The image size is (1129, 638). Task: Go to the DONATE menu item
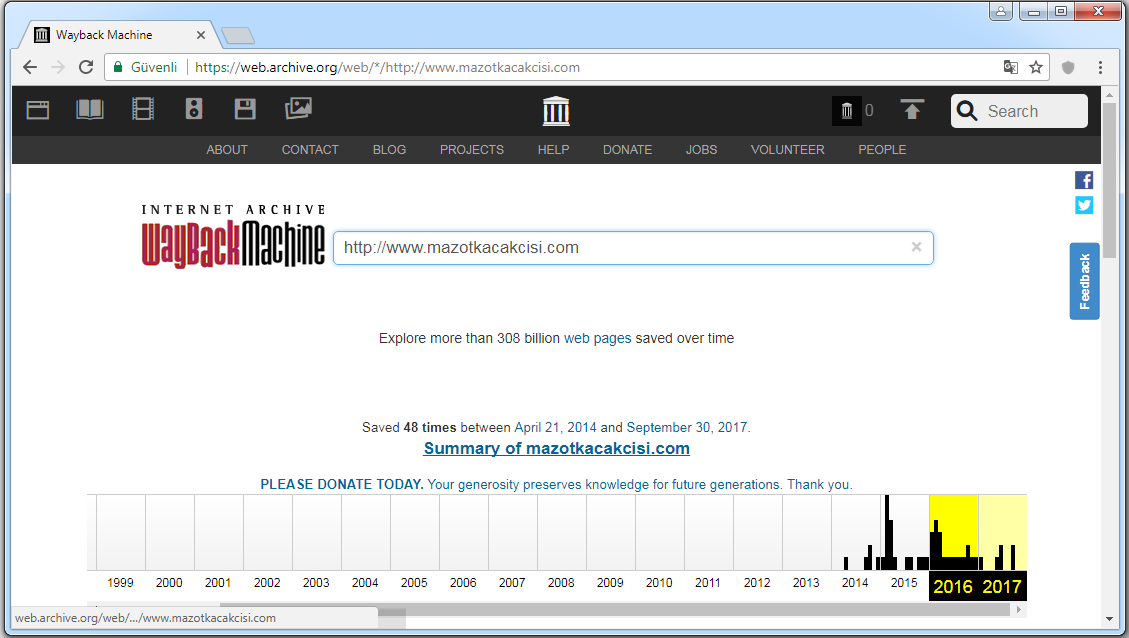pyautogui.click(x=627, y=150)
